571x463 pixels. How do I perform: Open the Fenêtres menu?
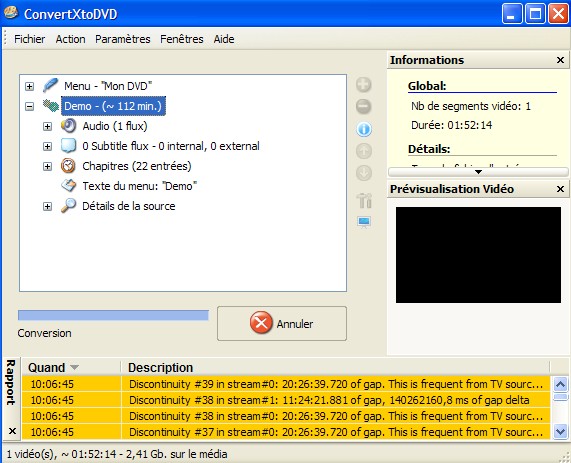click(x=182, y=39)
